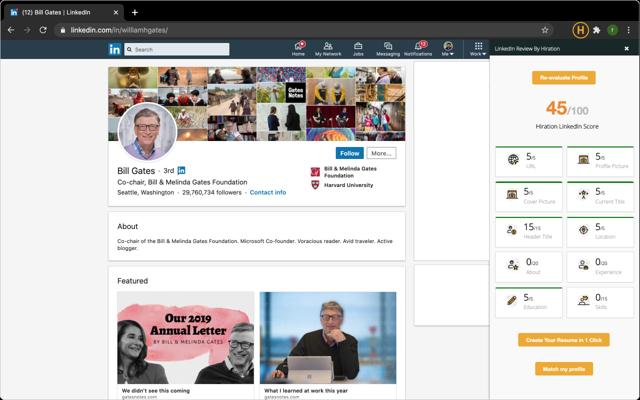Viewport: 640px width, 400px height.
Task: Click the Re-evaluate Profile button
Action: coord(564,77)
